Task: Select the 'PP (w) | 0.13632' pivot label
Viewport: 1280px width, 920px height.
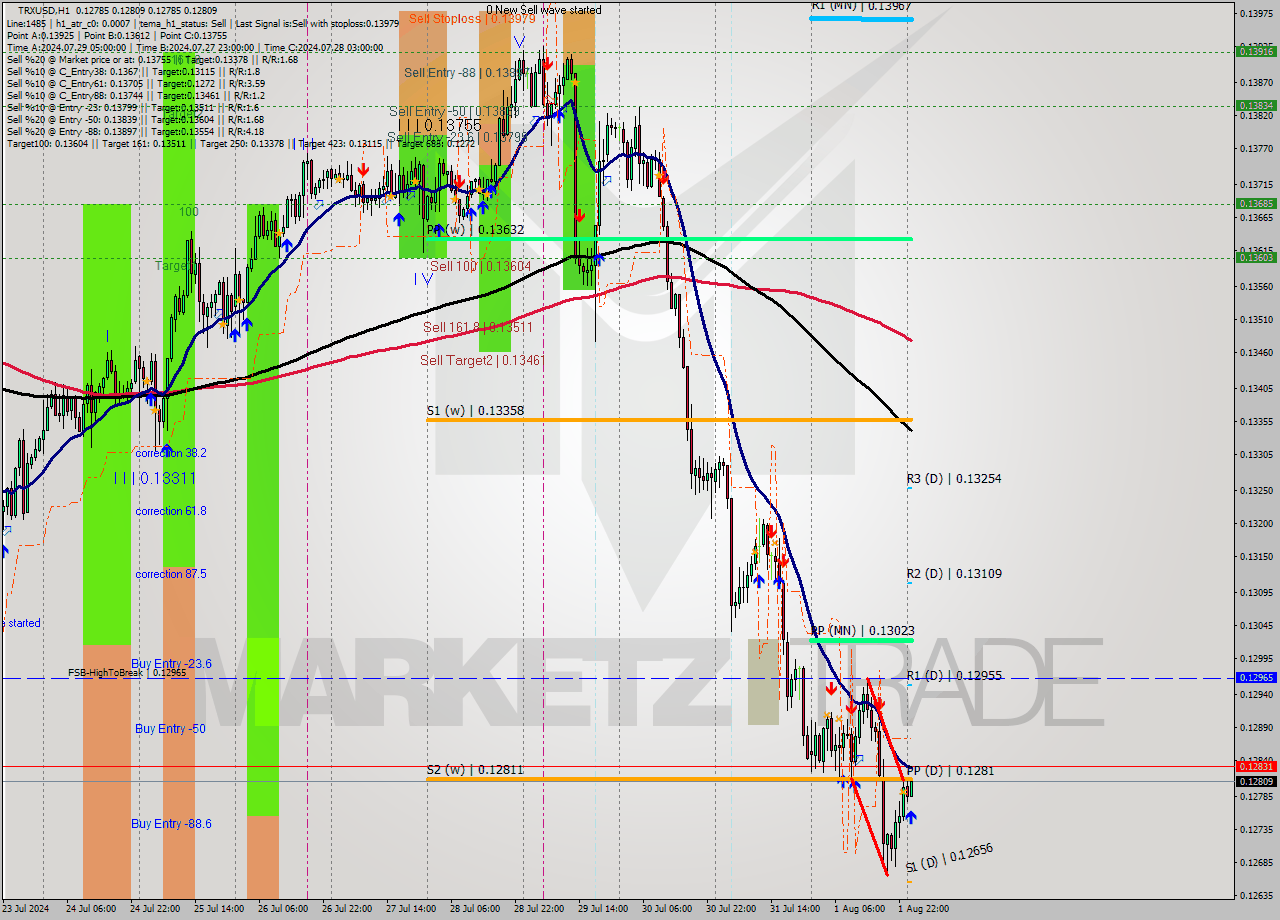Action: coord(475,229)
